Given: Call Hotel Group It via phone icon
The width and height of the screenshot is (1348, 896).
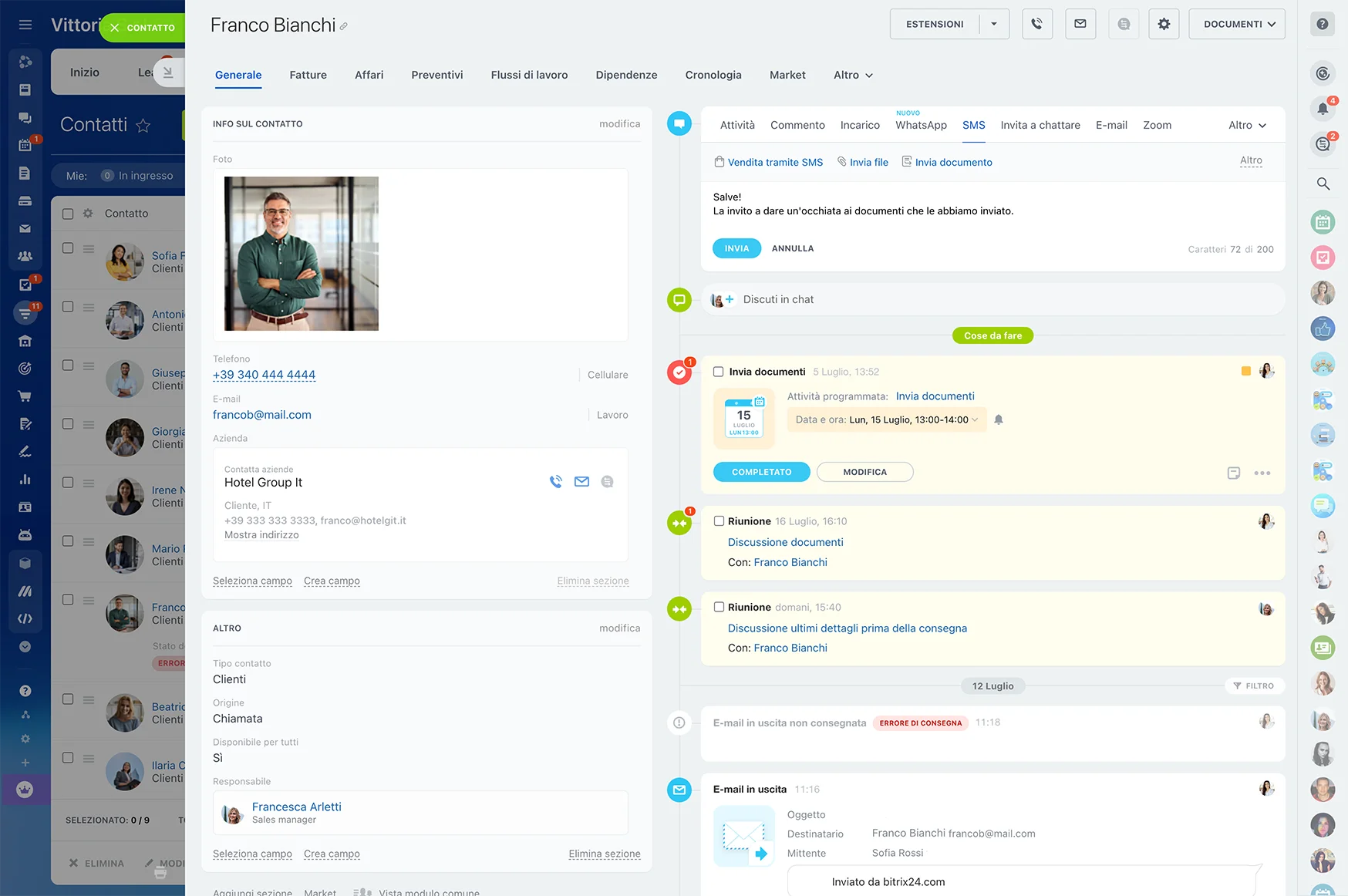Looking at the screenshot, I should 556,482.
